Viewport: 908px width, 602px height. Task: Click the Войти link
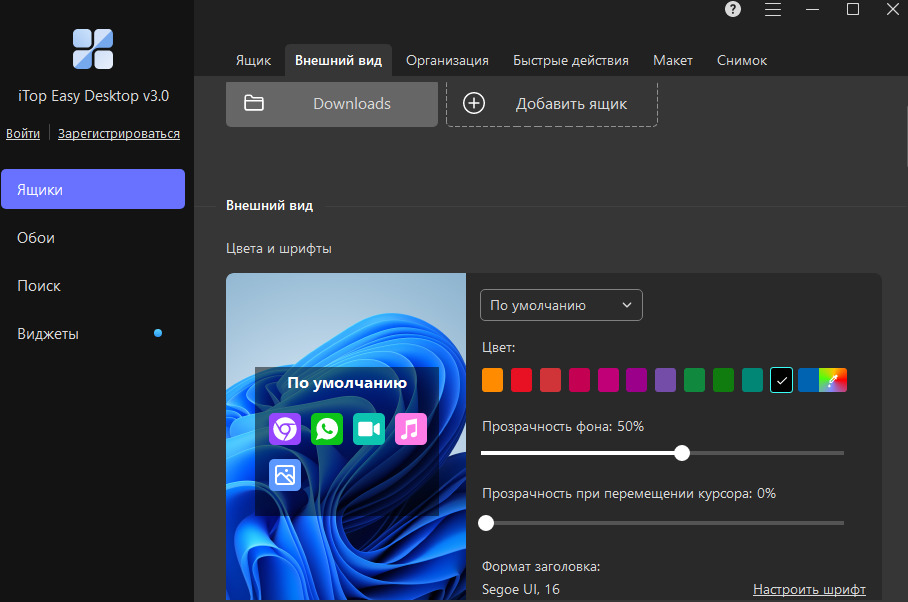coord(23,133)
